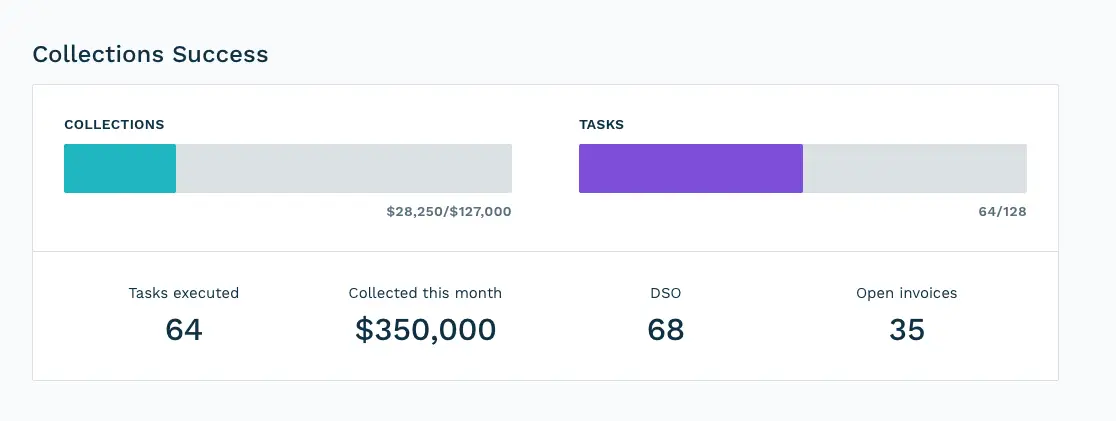1116x421 pixels.
Task: Click the 64/128 tasks progress count
Action: (x=1002, y=212)
